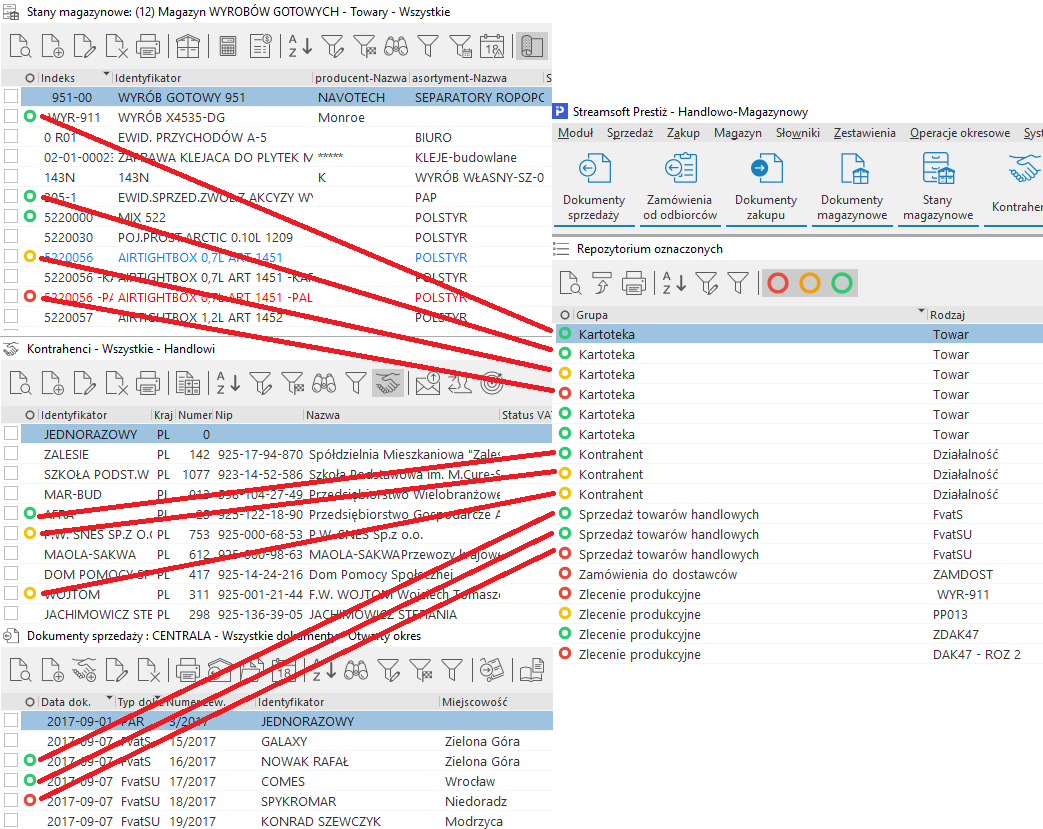Tick checkbox for MAOLA-SAKWA contractor row
1043x829 pixels.
[11, 553]
